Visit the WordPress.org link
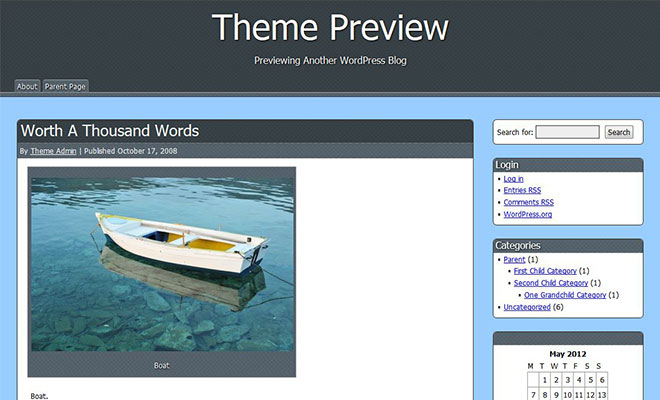 coord(527,214)
